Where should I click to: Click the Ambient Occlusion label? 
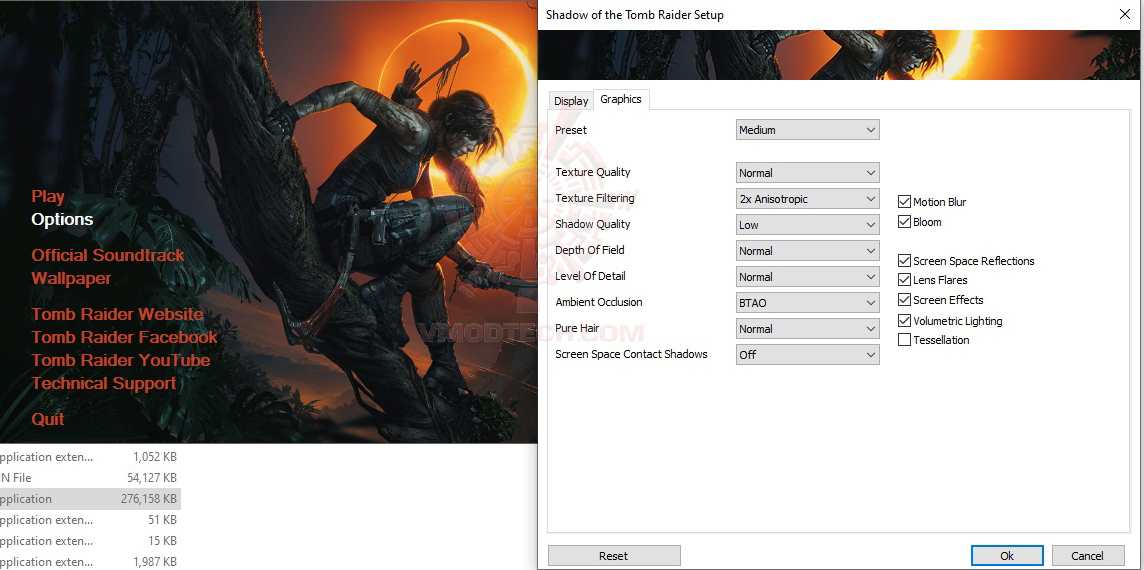[x=599, y=302]
